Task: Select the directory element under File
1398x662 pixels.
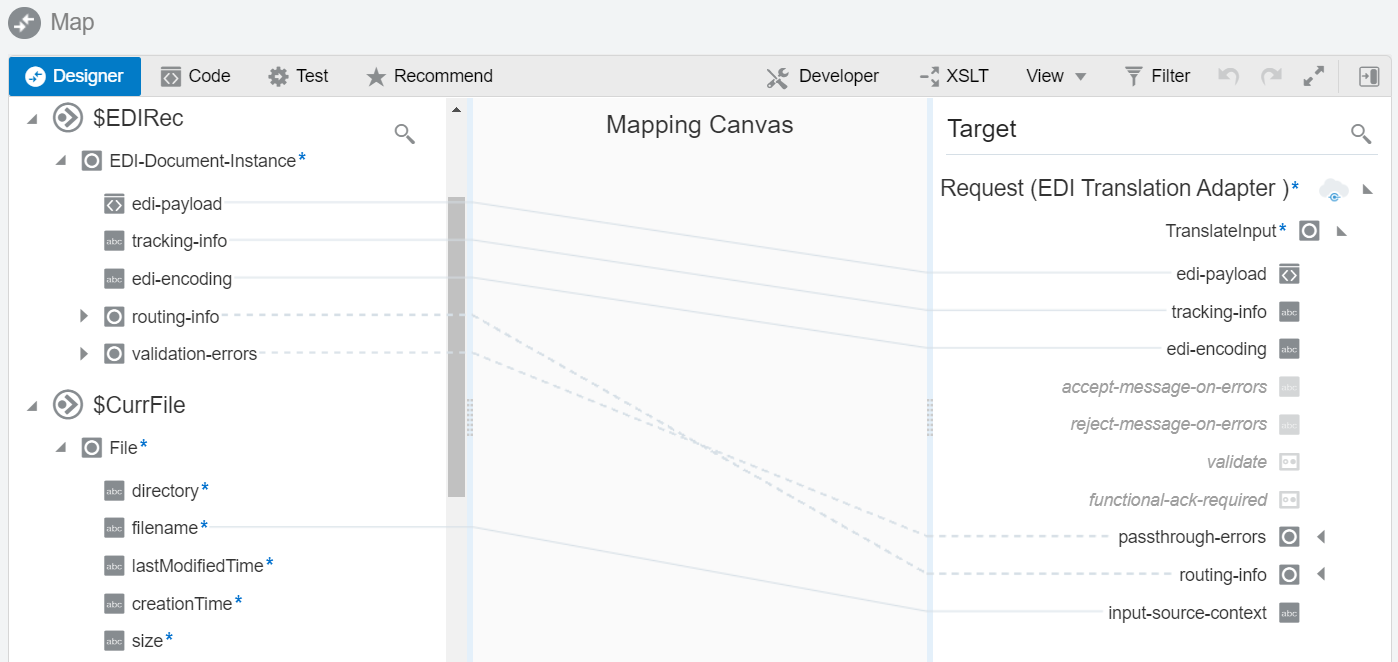Action: (165, 490)
